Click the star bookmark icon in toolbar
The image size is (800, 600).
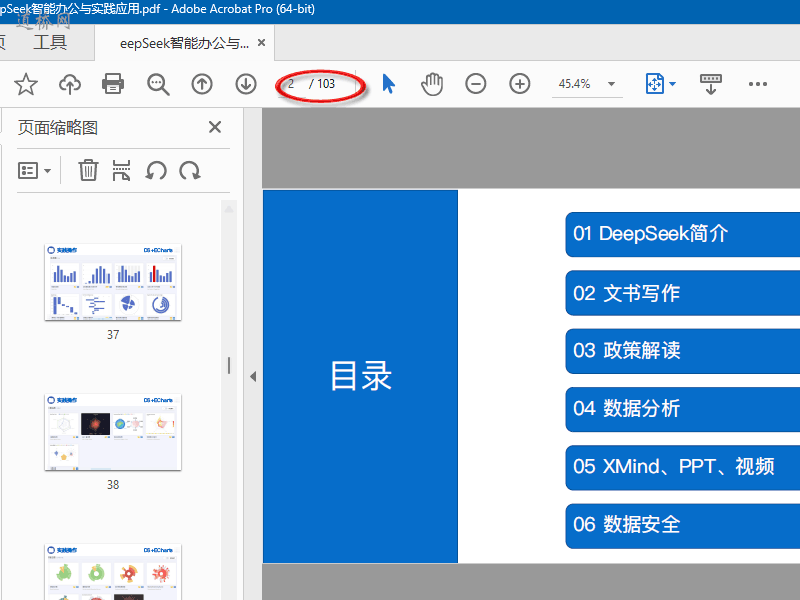pyautogui.click(x=26, y=84)
